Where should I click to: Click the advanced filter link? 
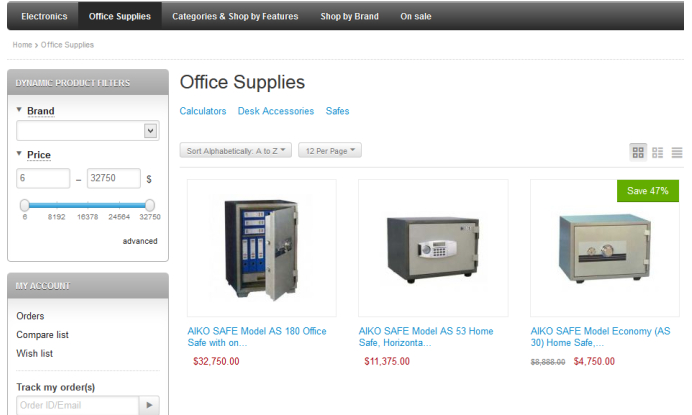140,241
